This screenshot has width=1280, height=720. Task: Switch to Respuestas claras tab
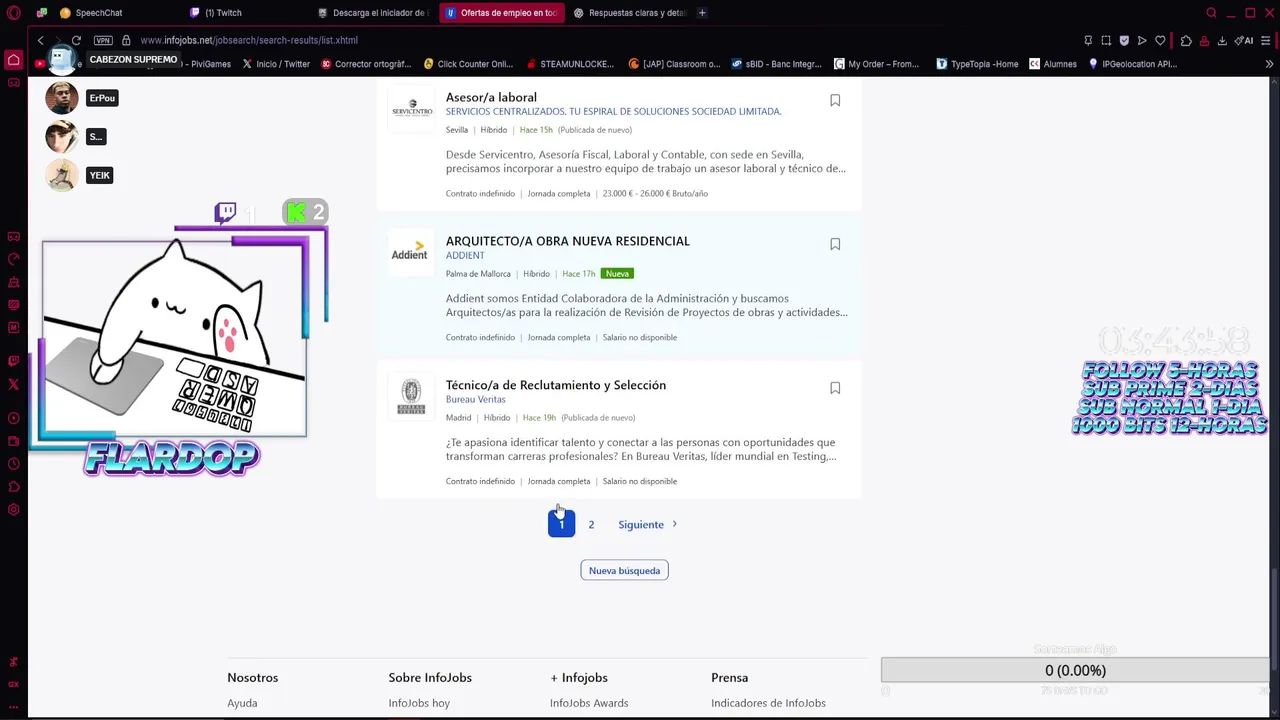tap(630, 13)
